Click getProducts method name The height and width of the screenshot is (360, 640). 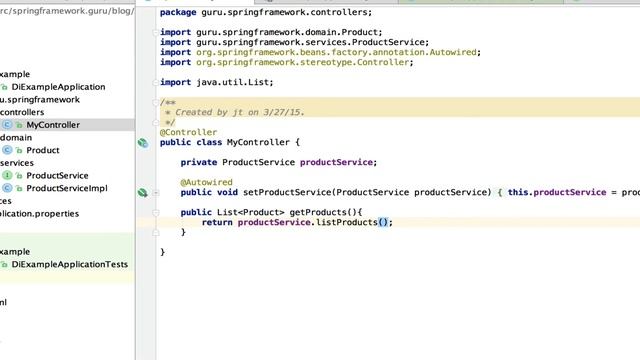pyautogui.click(x=318, y=212)
